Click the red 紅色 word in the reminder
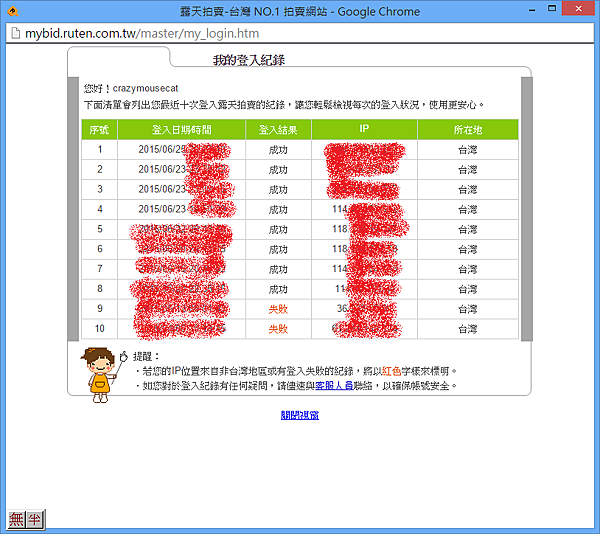600x534 pixels. point(391,371)
